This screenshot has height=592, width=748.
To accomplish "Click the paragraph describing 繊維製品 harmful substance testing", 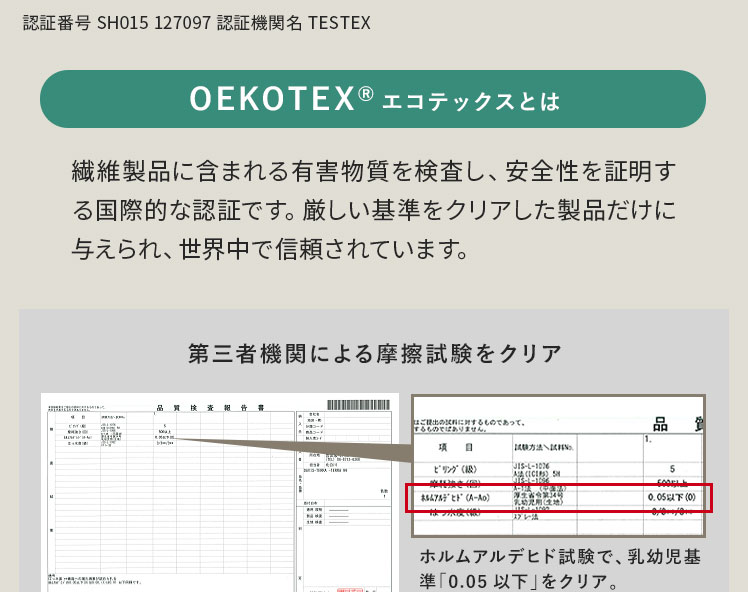I will coord(374,209).
